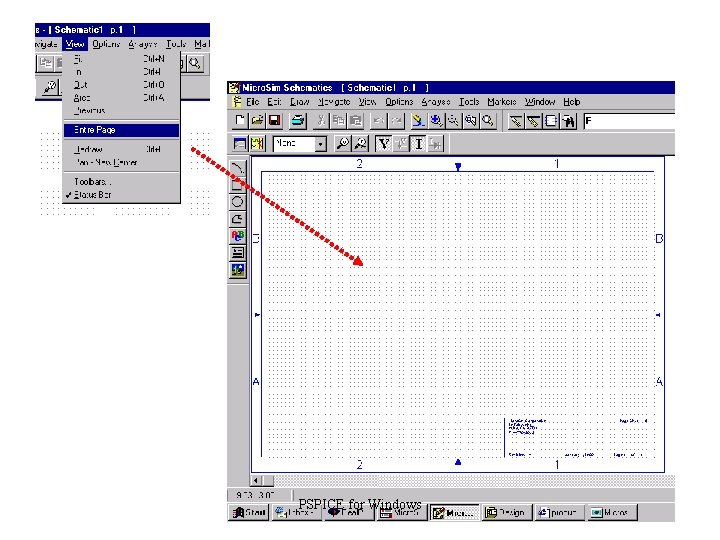Open the Markers menu
Viewport: 720px width, 540px height.
[x=502, y=102]
